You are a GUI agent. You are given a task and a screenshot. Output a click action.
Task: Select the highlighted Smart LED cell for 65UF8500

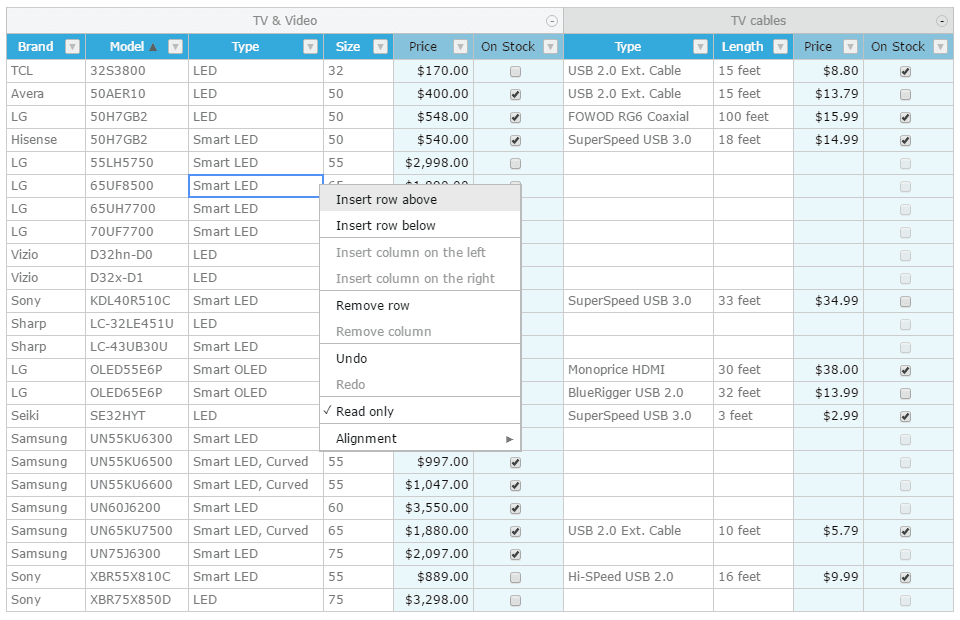(256, 186)
